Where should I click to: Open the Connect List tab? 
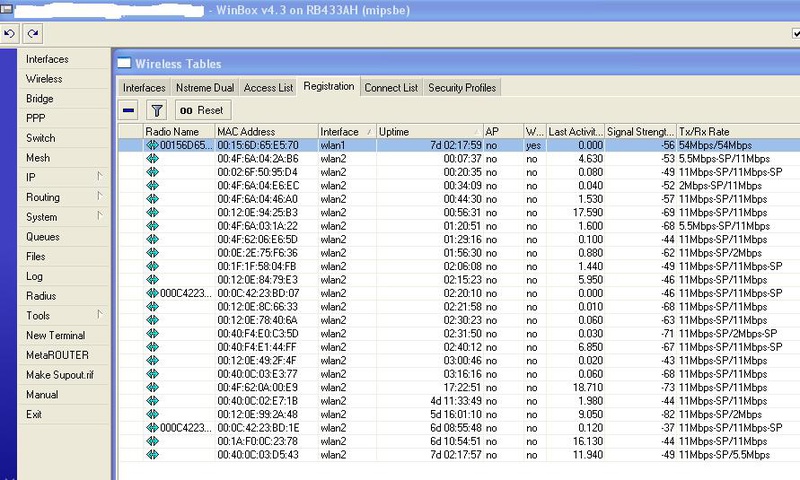point(391,88)
